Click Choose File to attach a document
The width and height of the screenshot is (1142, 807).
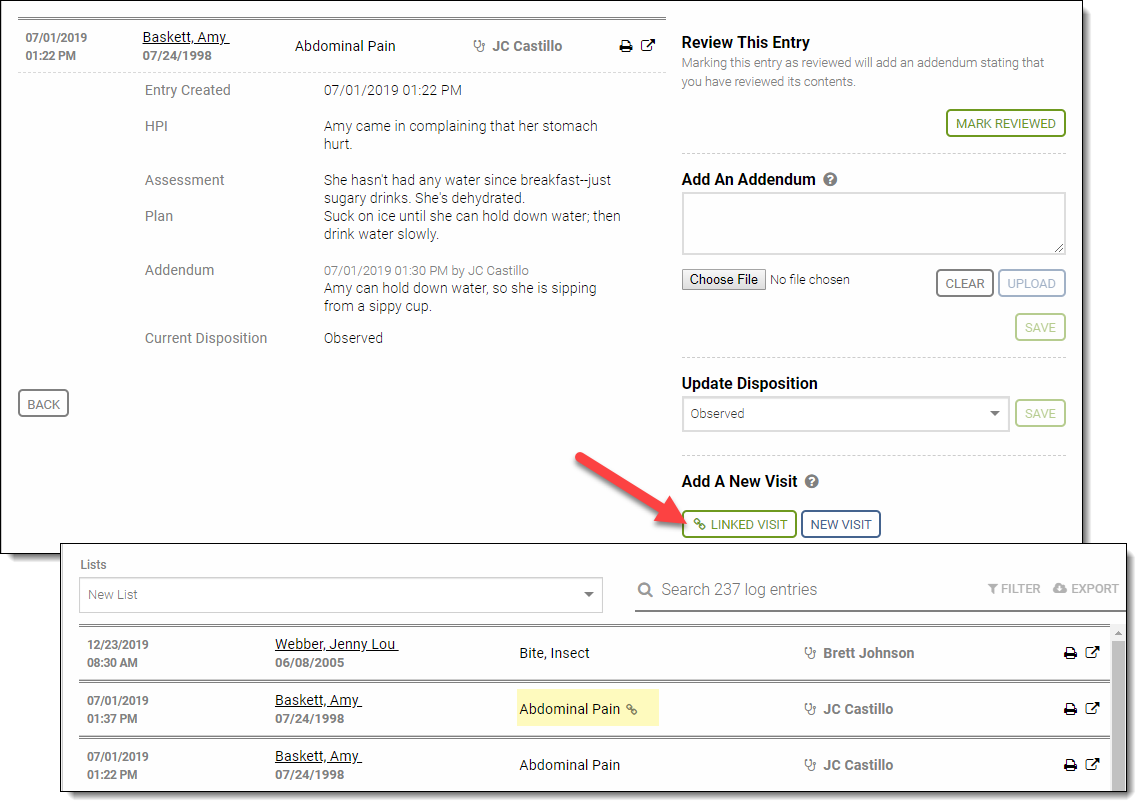[724, 280]
